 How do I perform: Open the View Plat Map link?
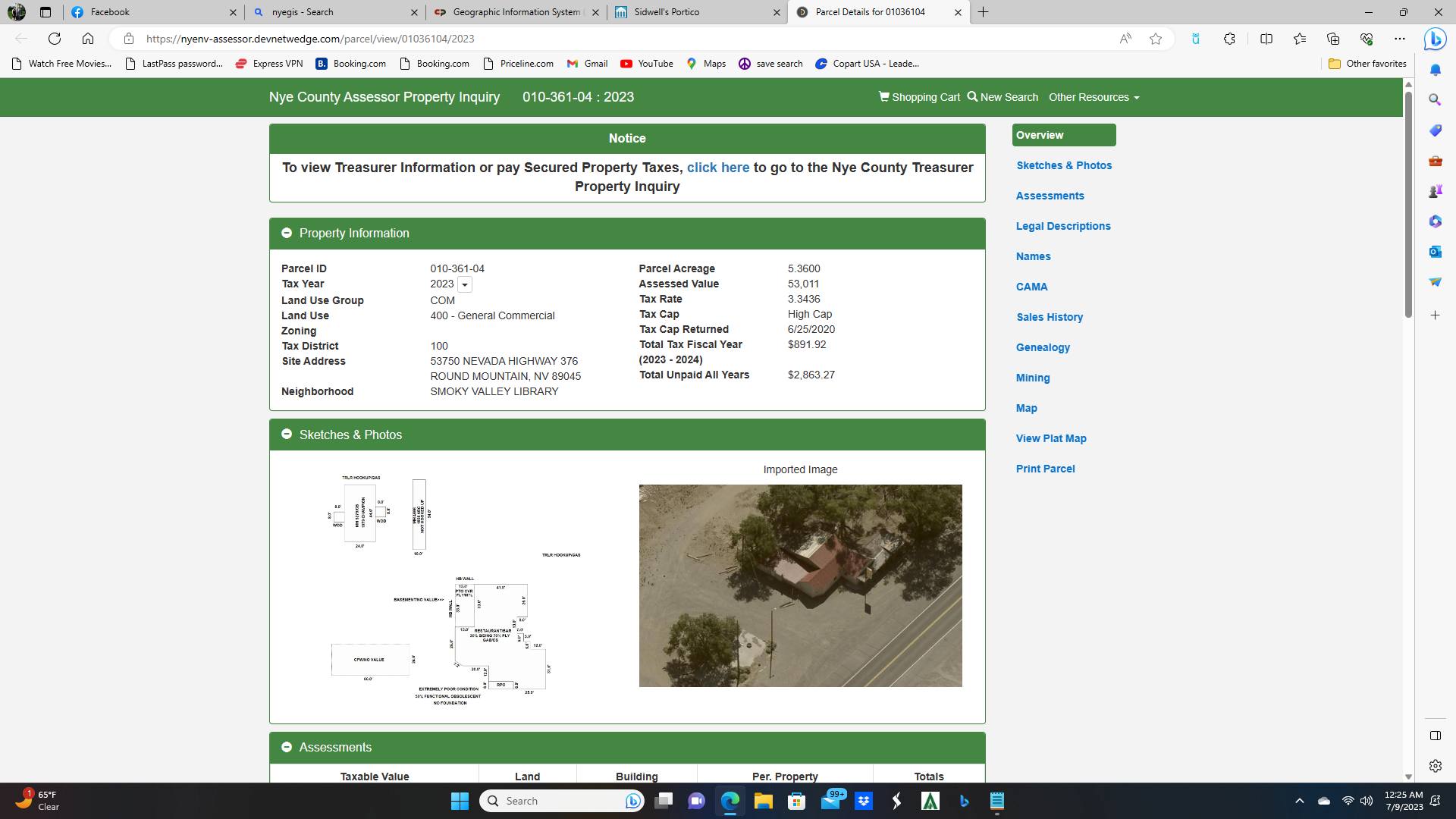coord(1051,438)
